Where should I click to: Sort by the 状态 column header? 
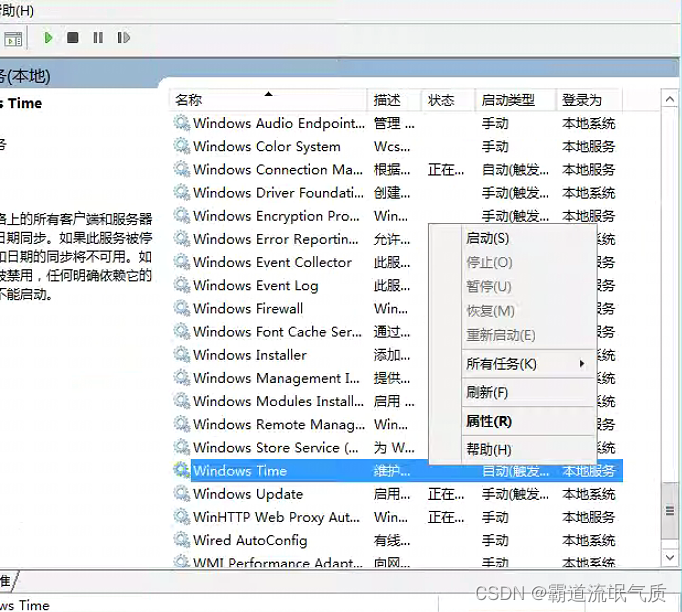tap(448, 100)
